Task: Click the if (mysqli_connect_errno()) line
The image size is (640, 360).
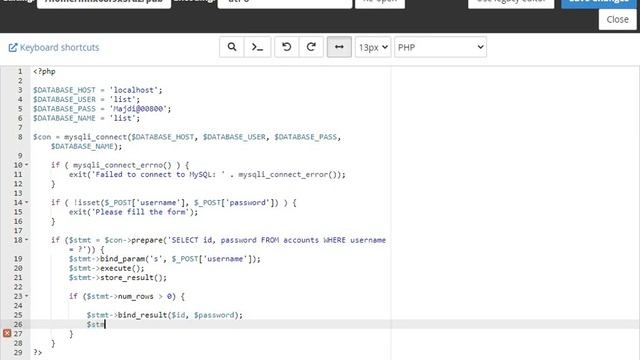Action: pyautogui.click(x=120, y=165)
